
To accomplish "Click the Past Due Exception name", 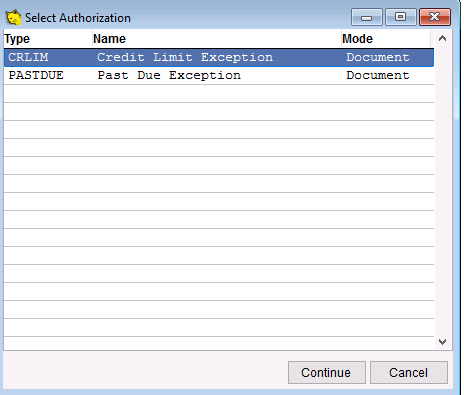I will (169, 75).
